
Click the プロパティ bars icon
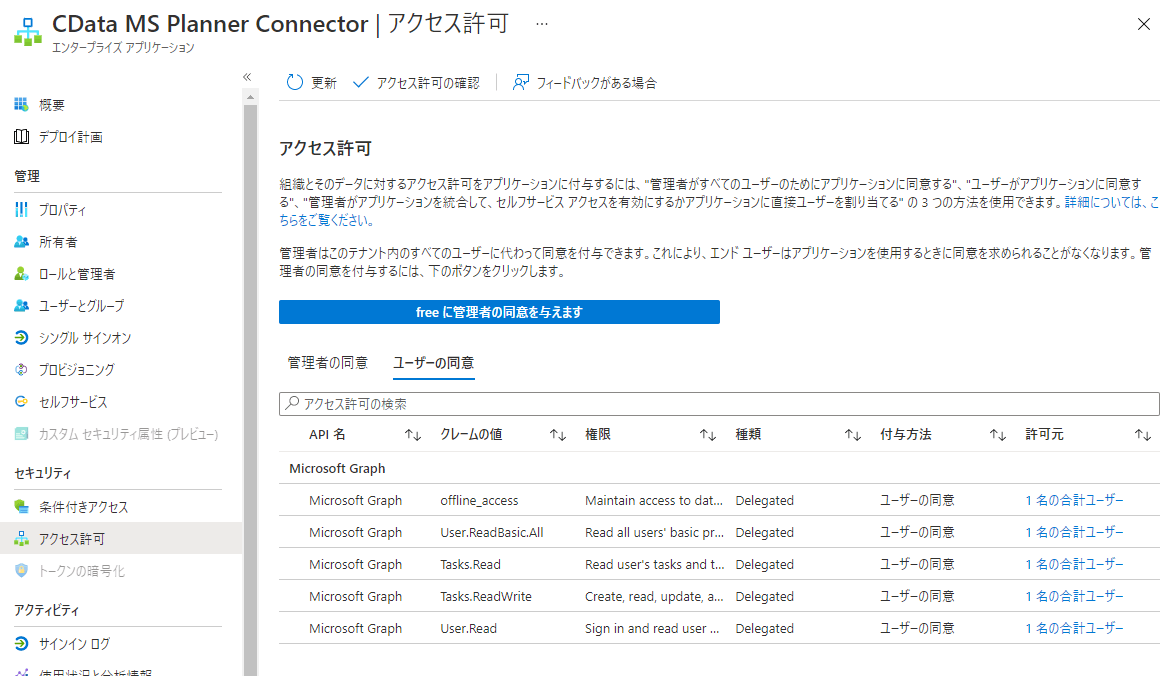point(22,210)
